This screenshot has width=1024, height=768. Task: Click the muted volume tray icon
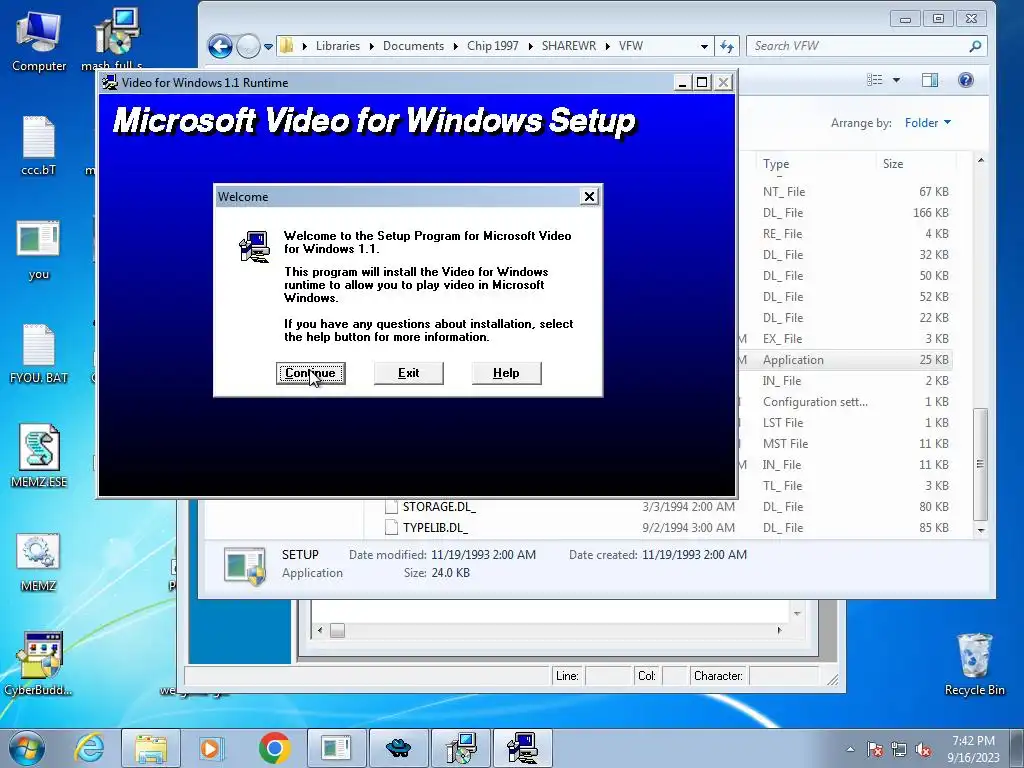pyautogui.click(x=923, y=749)
